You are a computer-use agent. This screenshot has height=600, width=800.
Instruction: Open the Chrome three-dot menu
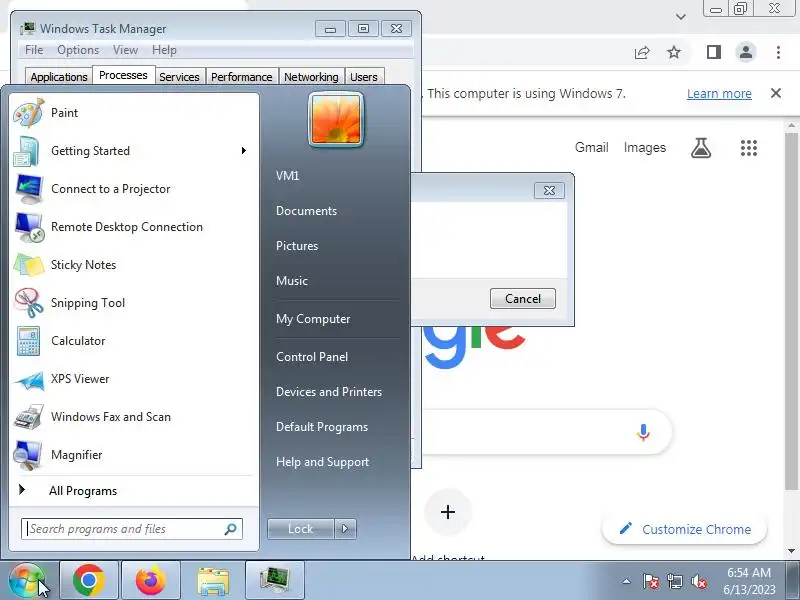778,52
